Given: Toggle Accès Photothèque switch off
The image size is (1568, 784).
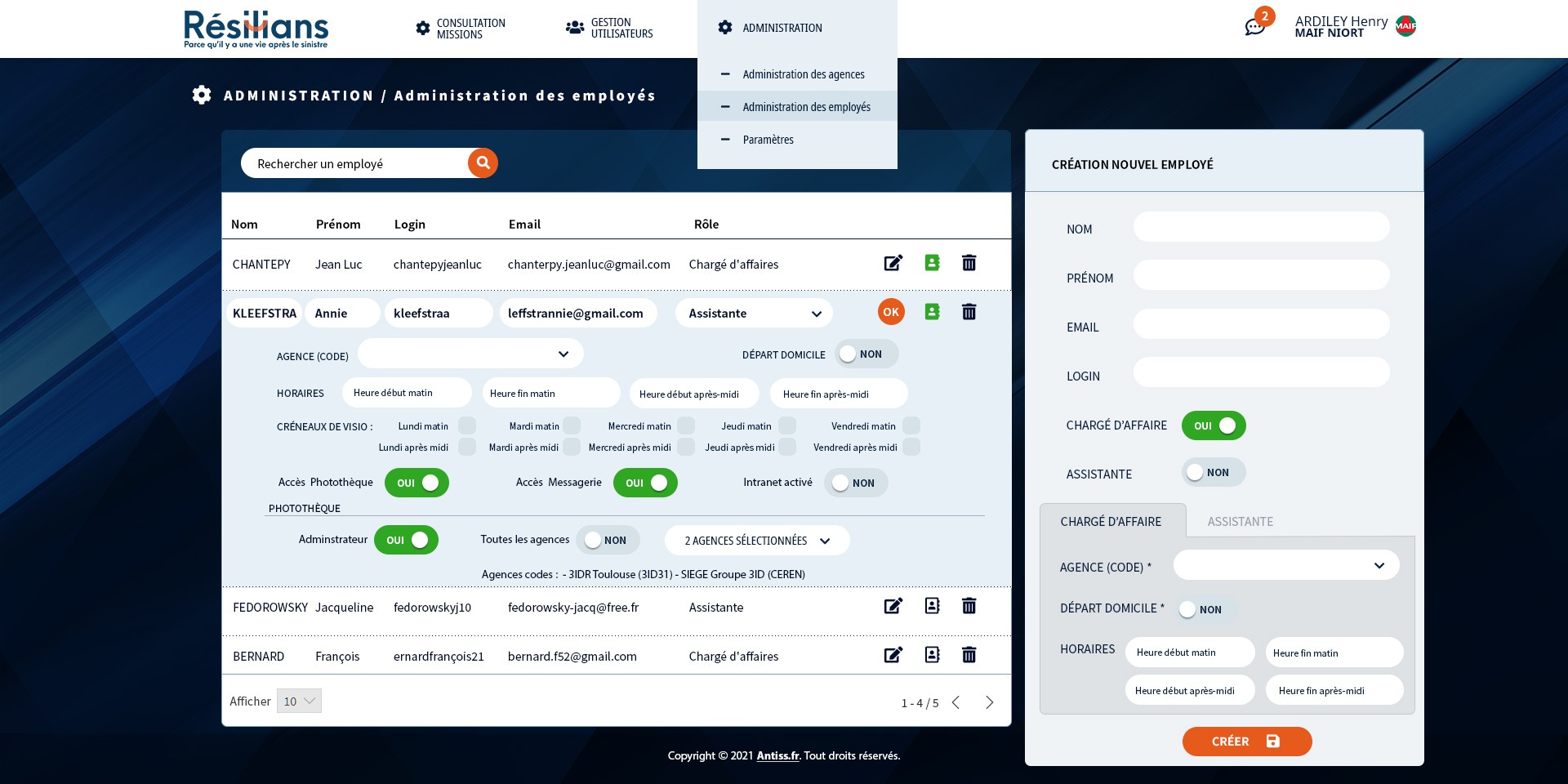Looking at the screenshot, I should click(416, 483).
